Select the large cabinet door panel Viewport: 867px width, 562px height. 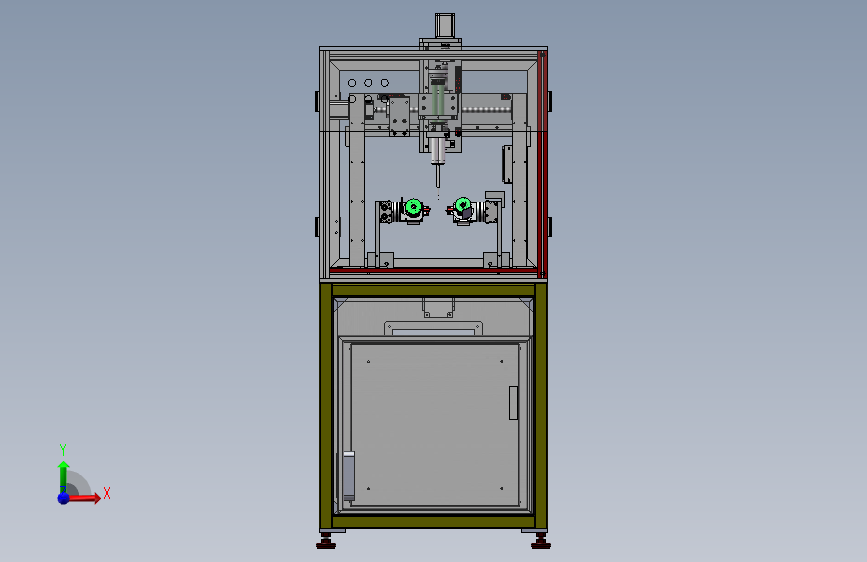pyautogui.click(x=435, y=425)
